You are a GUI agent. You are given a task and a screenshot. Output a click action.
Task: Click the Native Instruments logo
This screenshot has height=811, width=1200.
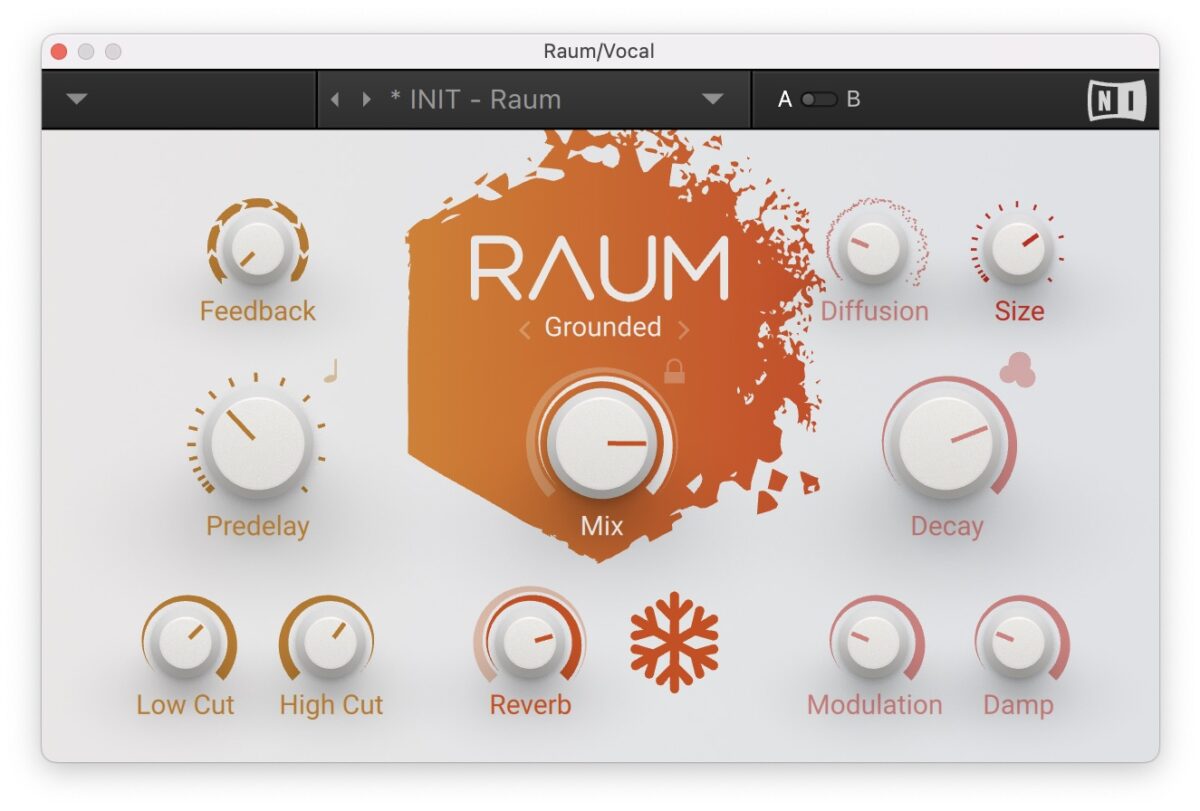[x=1117, y=99]
